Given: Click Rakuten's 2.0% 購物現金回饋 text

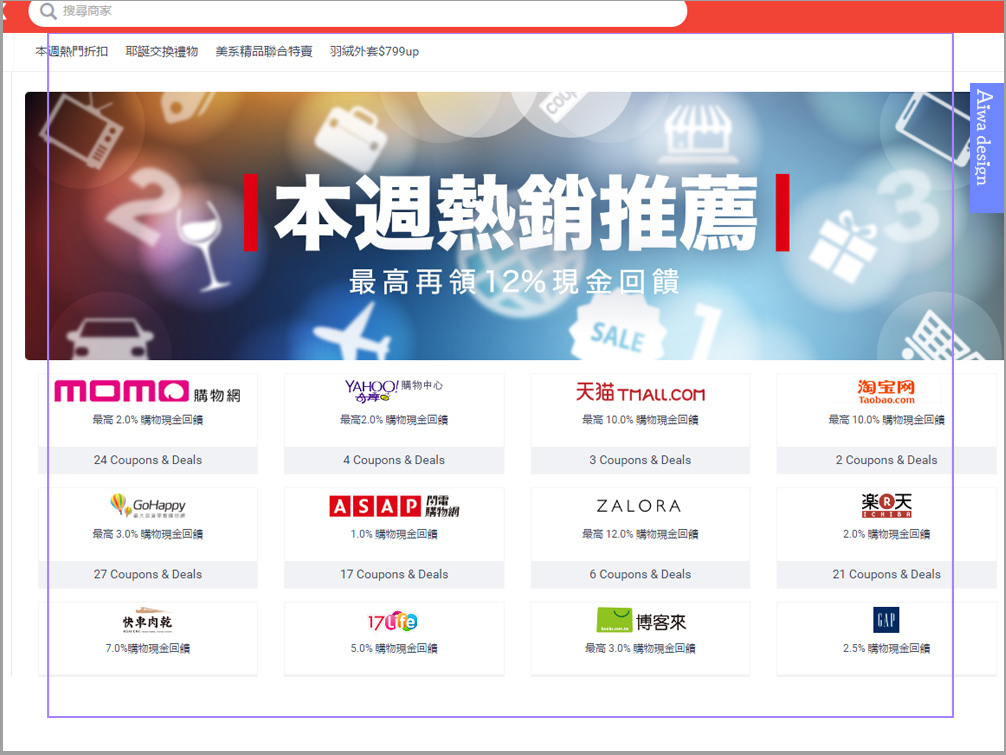Looking at the screenshot, I should tap(887, 534).
